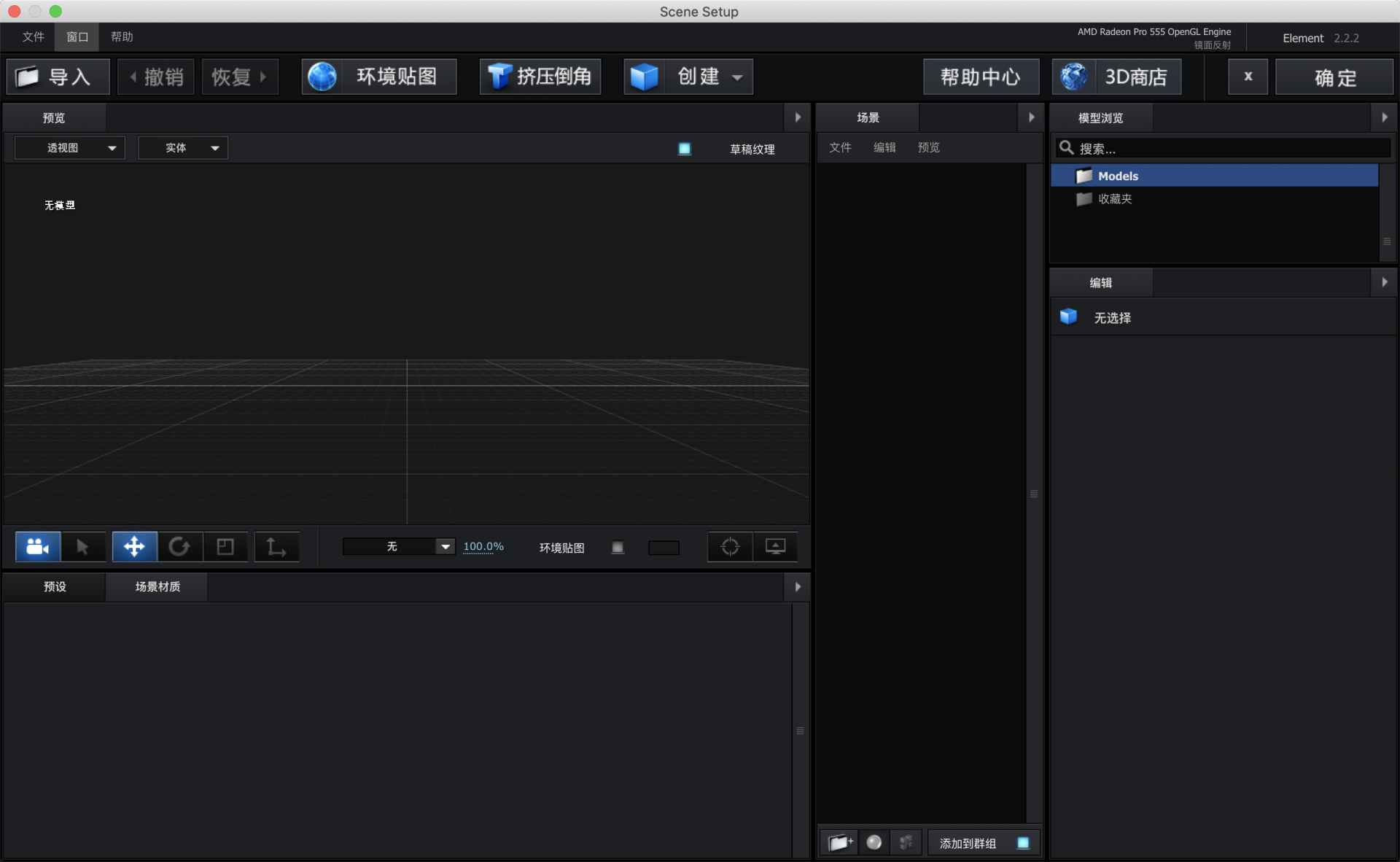Click the 编辑 panel tab
The image size is (1400, 862).
1101,282
